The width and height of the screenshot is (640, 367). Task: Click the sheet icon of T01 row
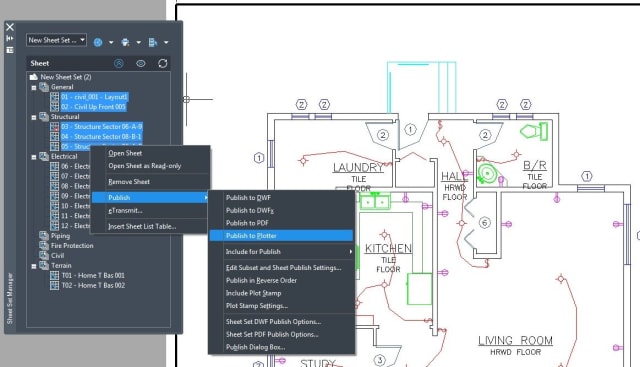point(54,275)
